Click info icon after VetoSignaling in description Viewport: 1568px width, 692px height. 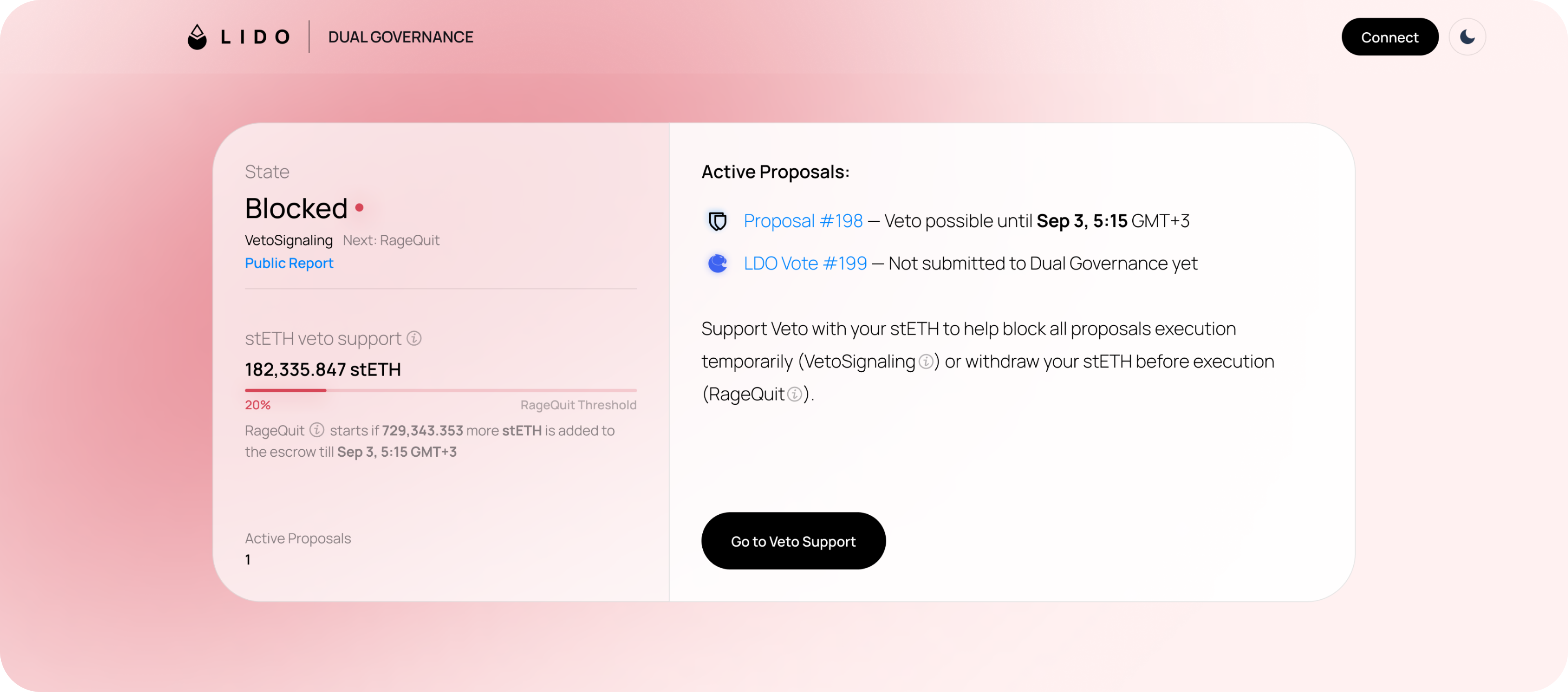[x=925, y=362]
